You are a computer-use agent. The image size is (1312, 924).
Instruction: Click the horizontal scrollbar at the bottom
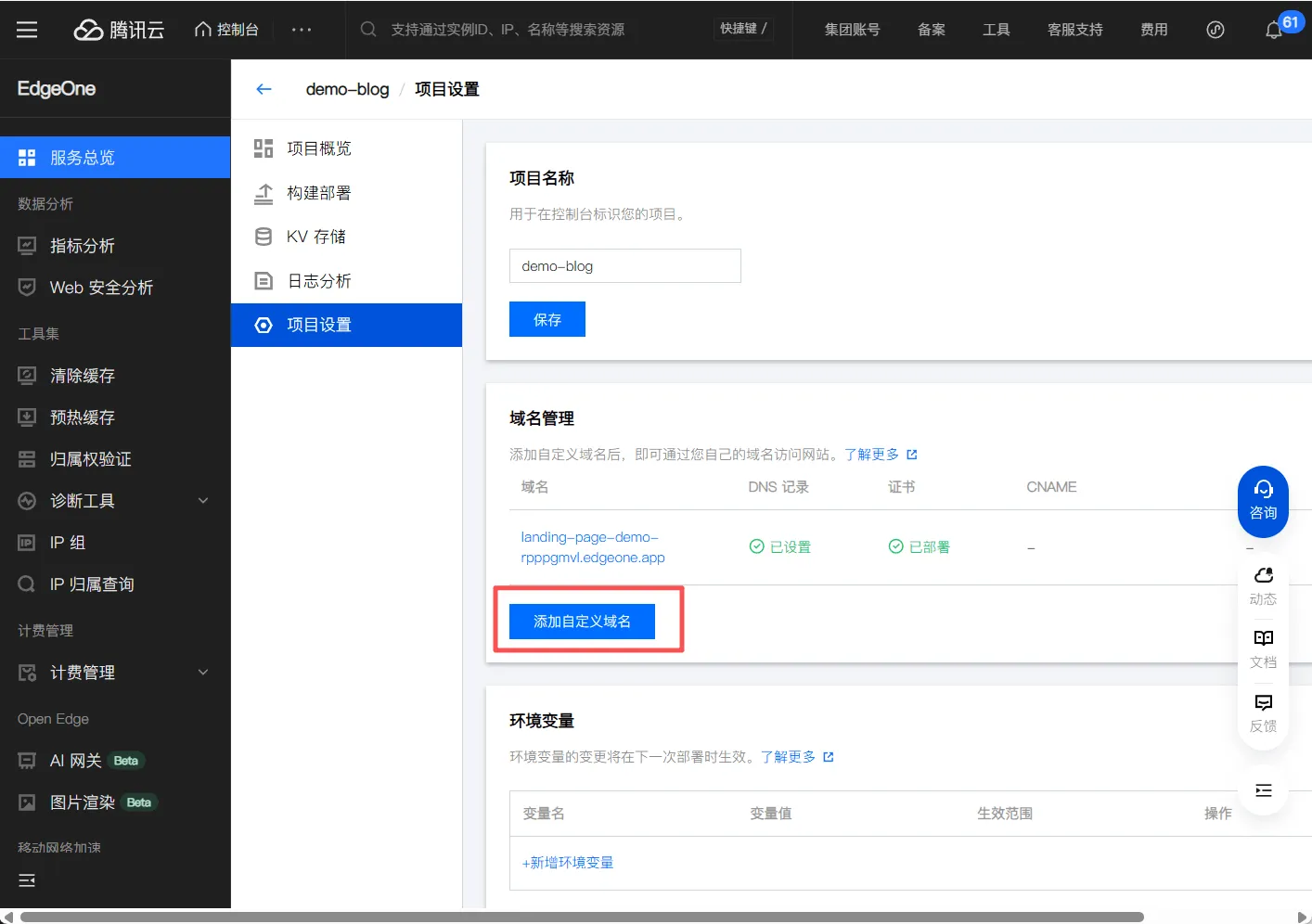[x=582, y=917]
